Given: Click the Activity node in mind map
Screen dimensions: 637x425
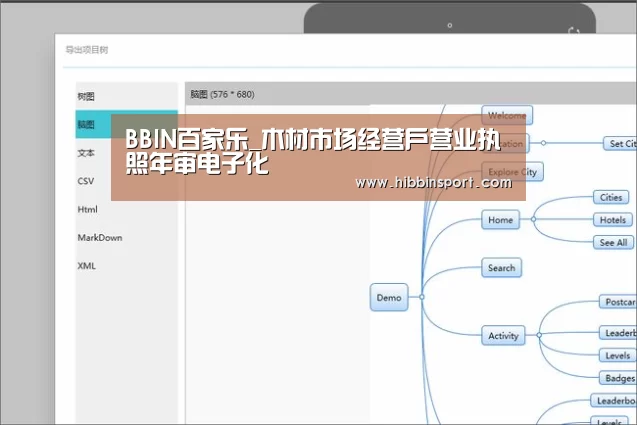Looking at the screenshot, I should point(503,336).
